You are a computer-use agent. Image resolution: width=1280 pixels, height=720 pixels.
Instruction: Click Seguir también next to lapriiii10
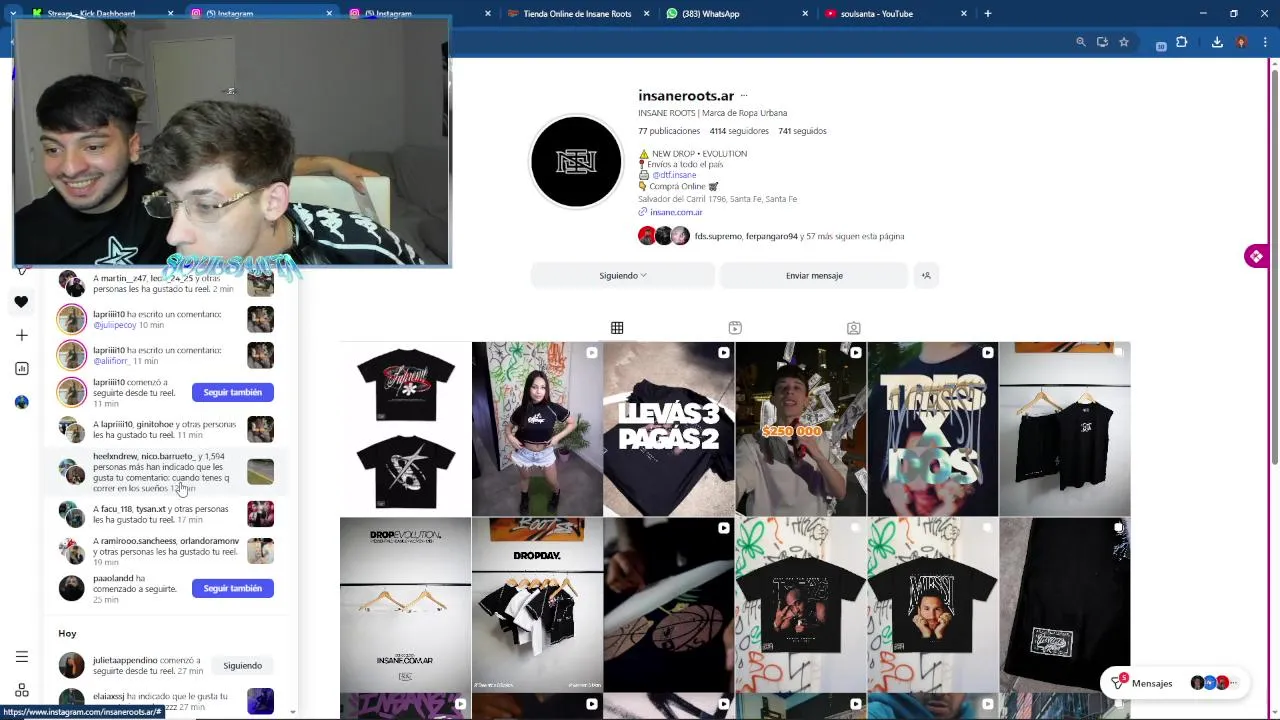pyautogui.click(x=233, y=392)
